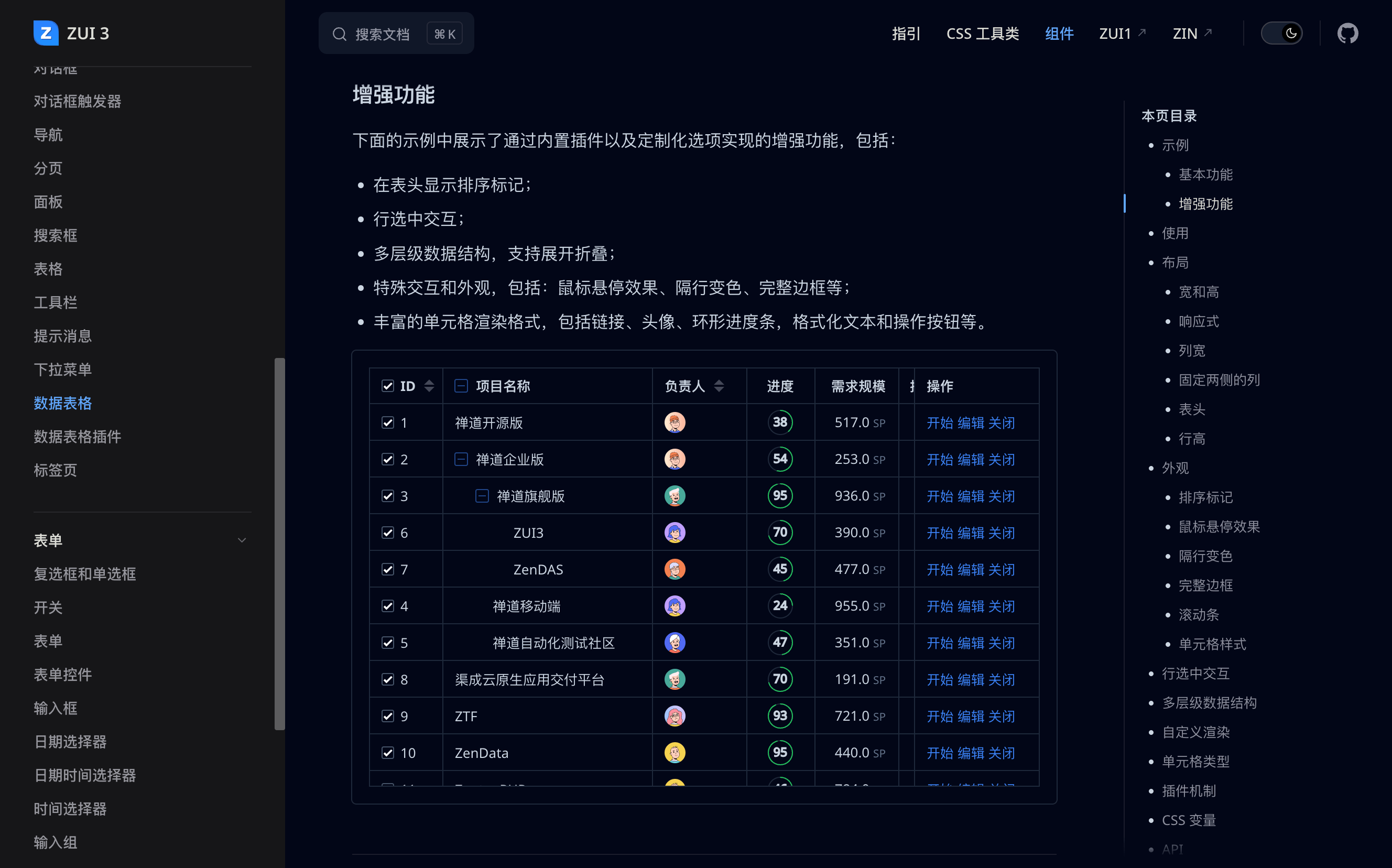1392x868 pixels.
Task: Click avatar in row ZTF
Action: (x=675, y=717)
